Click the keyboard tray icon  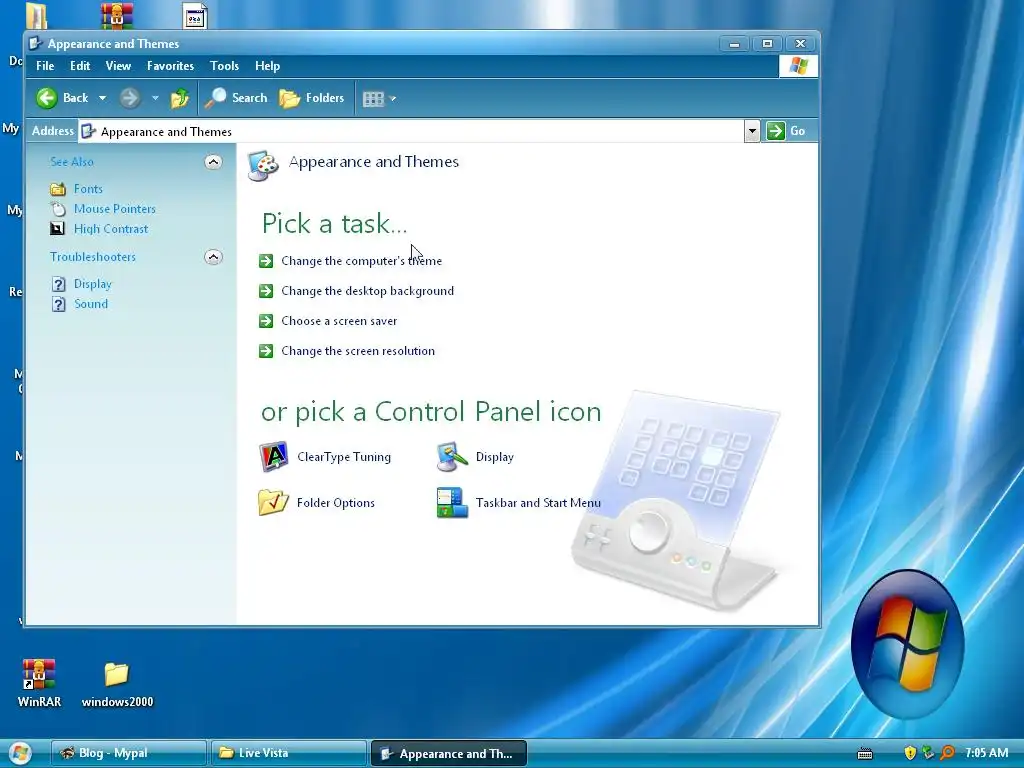[865, 754]
